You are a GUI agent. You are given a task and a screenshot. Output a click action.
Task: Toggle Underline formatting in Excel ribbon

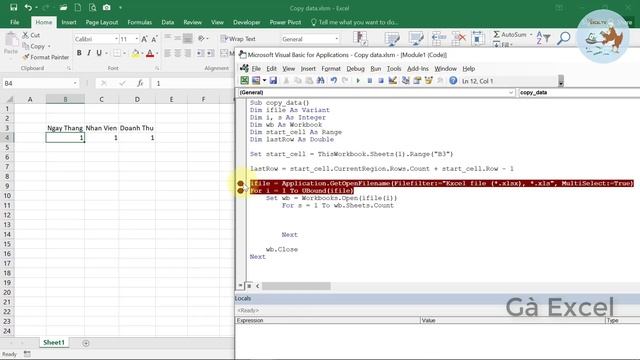(x=99, y=53)
